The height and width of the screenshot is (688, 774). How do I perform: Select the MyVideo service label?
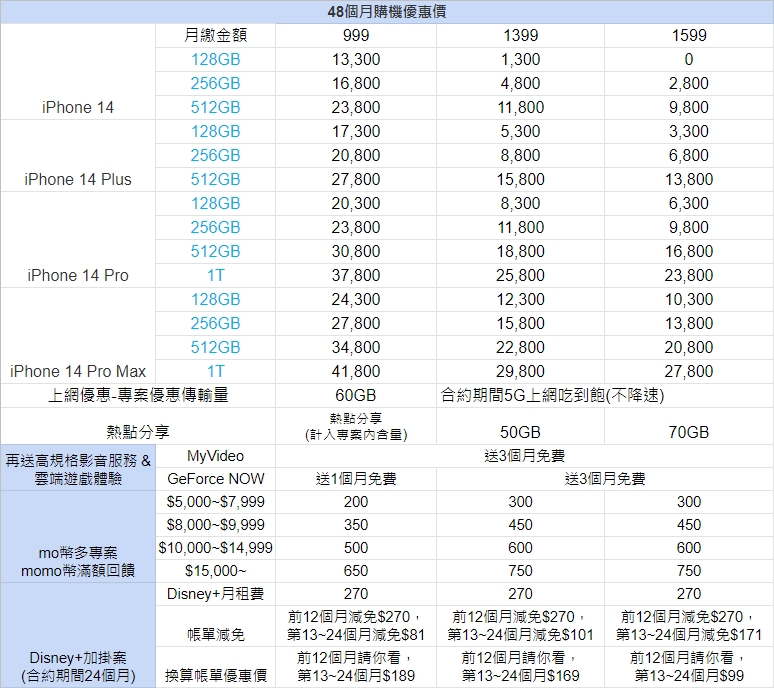216,456
